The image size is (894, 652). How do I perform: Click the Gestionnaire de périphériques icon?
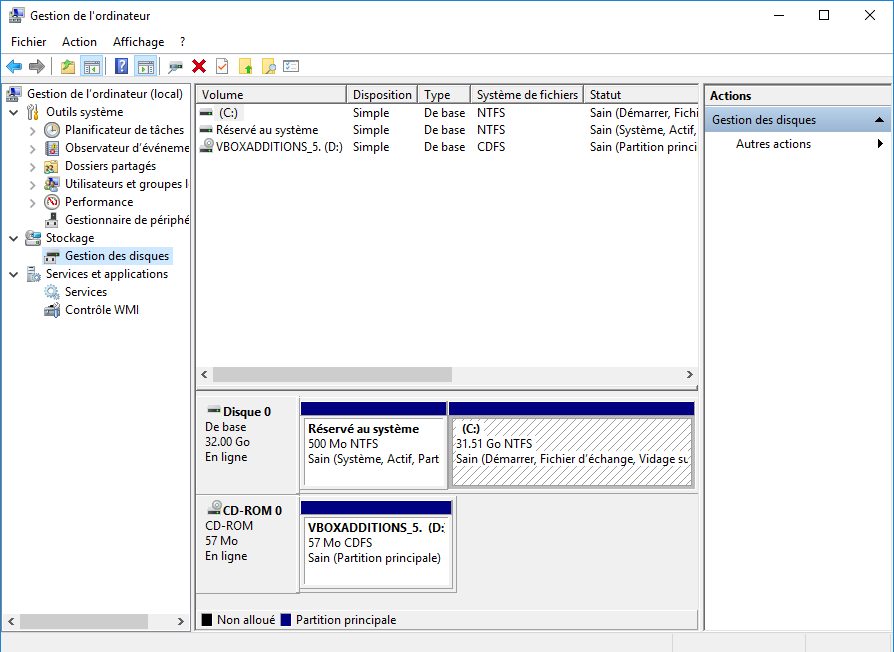tap(52, 219)
